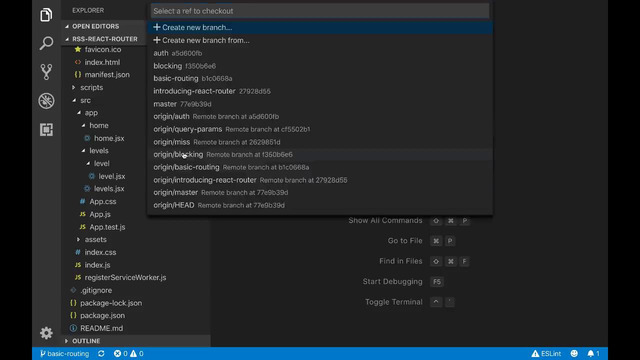Select origin/HEAD remote branch

point(320,205)
